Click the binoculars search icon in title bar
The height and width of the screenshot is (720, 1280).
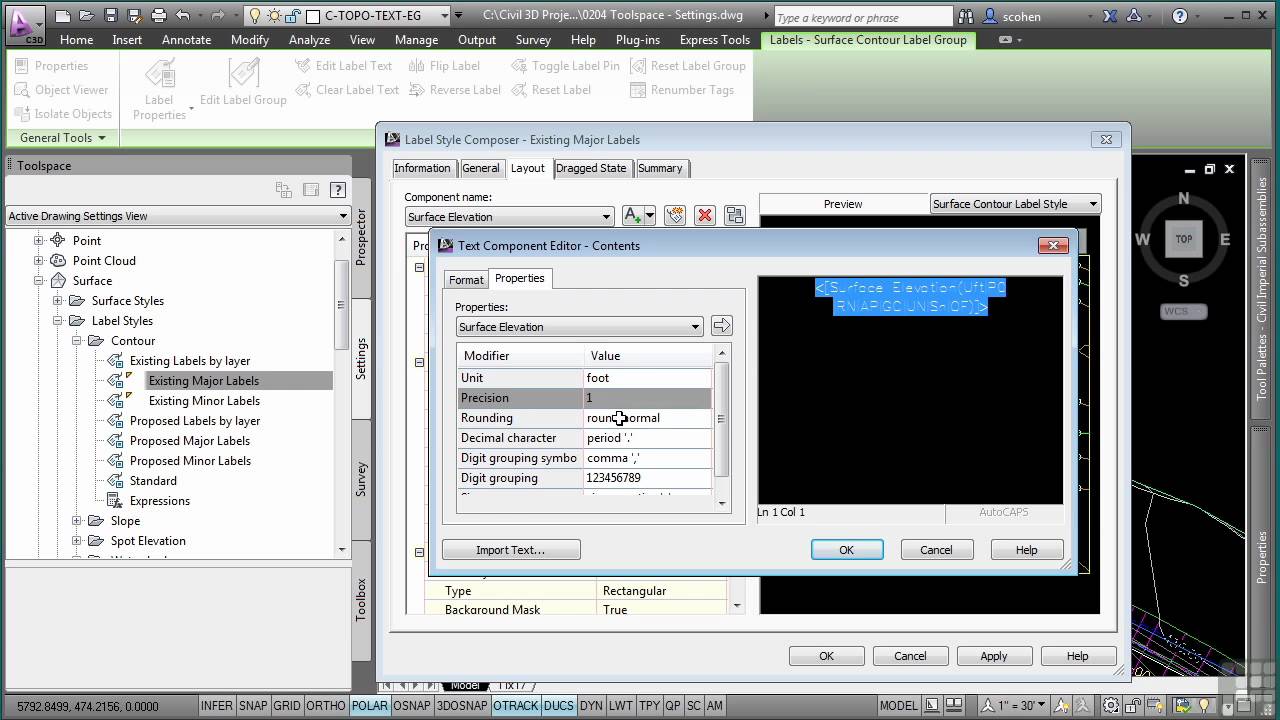(966, 16)
